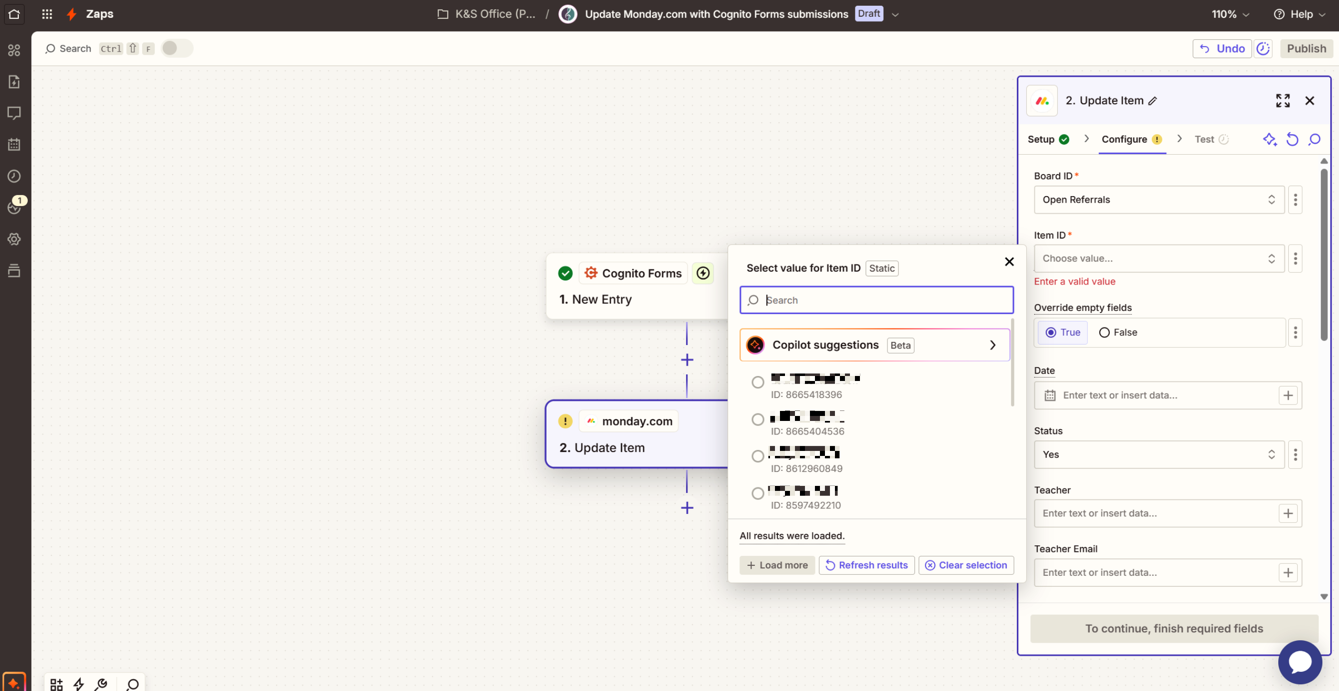Open the version history icon beside Undo

point(1263,48)
